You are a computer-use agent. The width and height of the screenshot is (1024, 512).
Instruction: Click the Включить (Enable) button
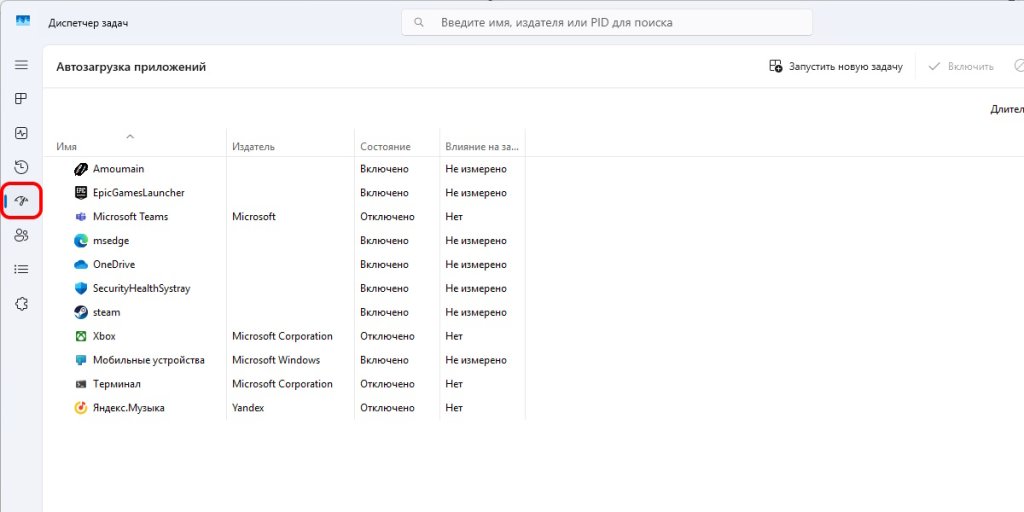pyautogui.click(x=961, y=67)
